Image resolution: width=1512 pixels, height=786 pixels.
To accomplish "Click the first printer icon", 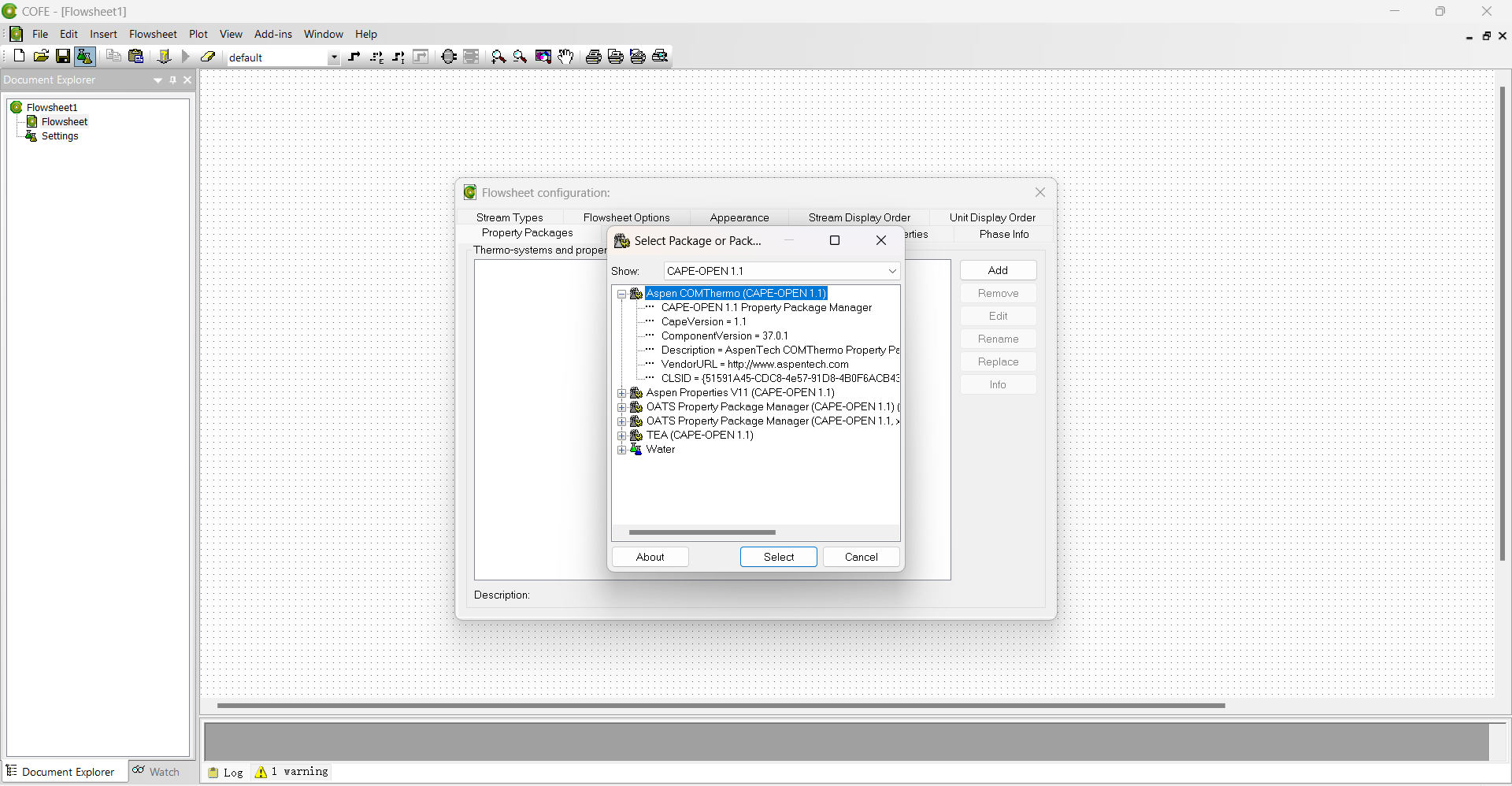I will pyautogui.click(x=594, y=57).
